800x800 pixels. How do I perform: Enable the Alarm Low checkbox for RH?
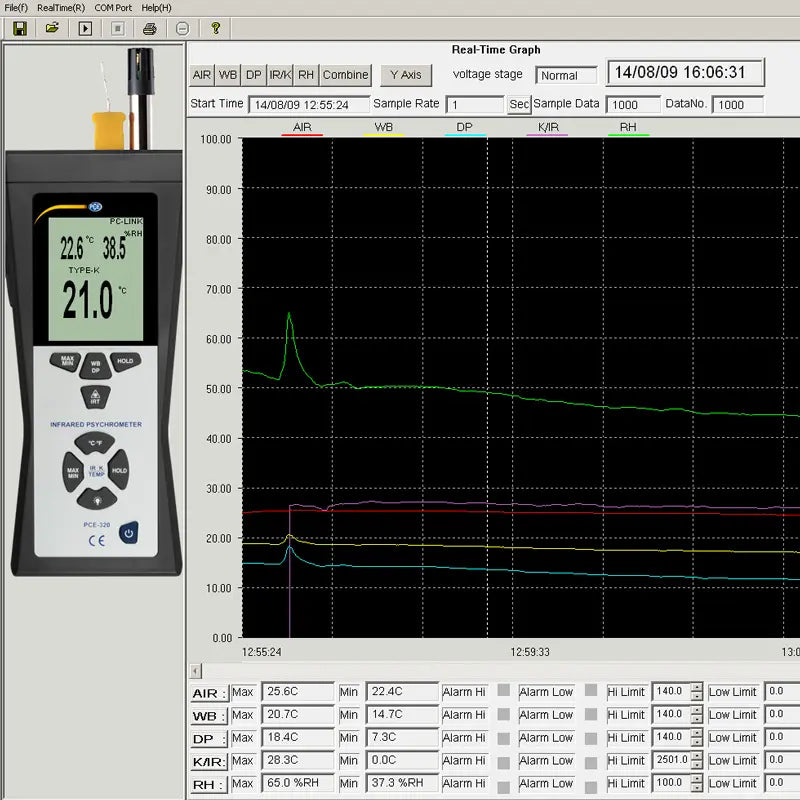(590, 784)
